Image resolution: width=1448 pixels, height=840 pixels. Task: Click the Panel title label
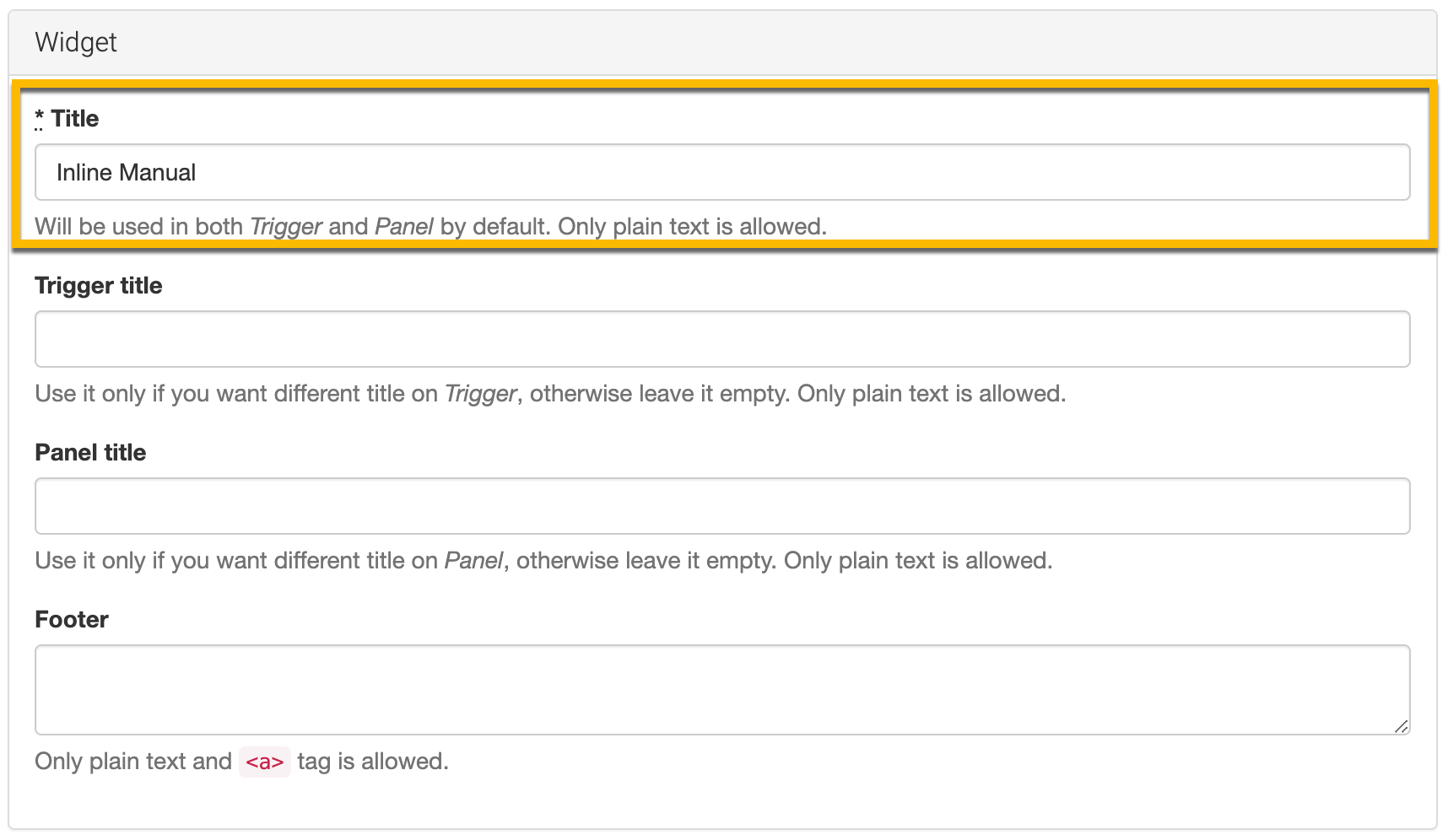tap(90, 453)
